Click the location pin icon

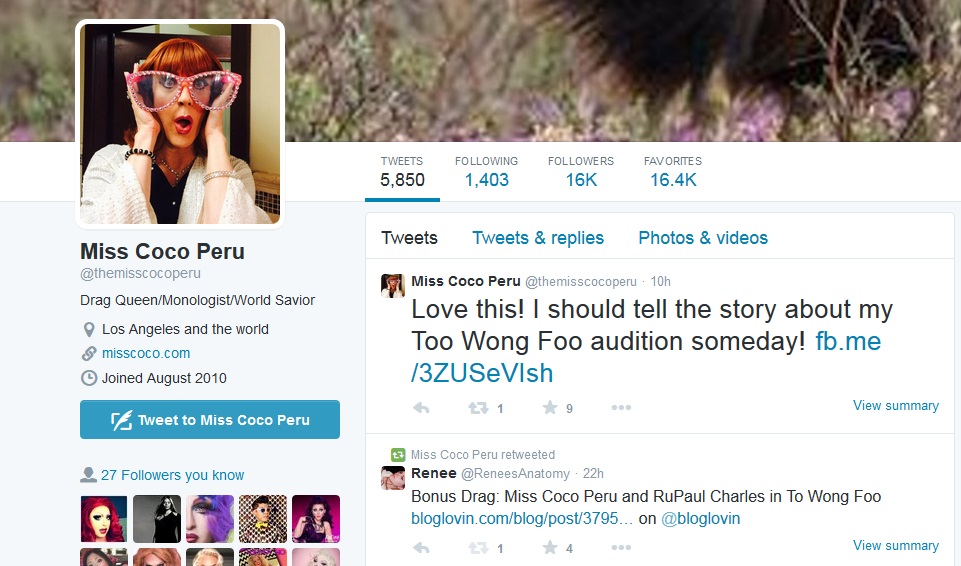[x=89, y=330]
